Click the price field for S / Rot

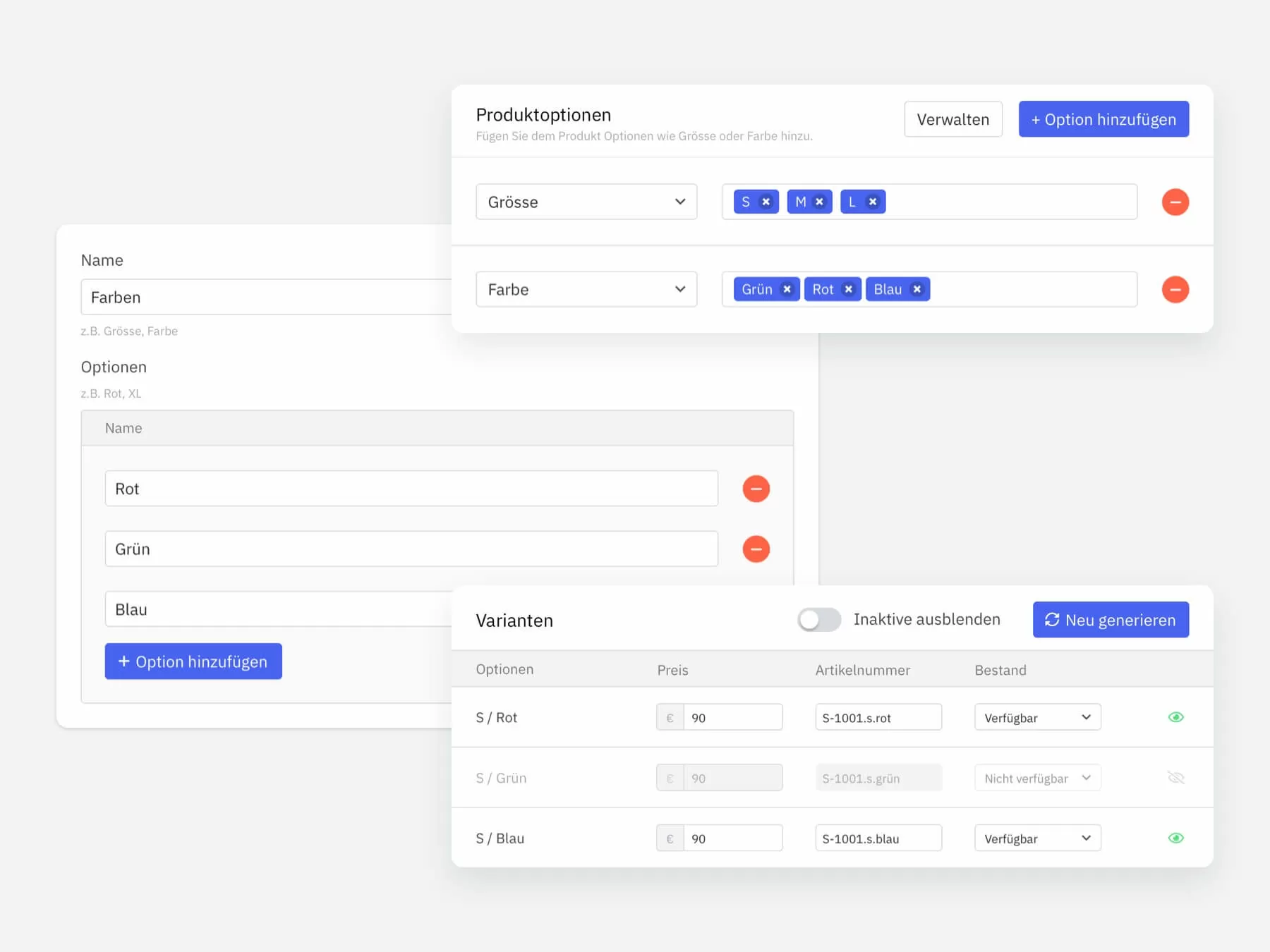[732, 718]
